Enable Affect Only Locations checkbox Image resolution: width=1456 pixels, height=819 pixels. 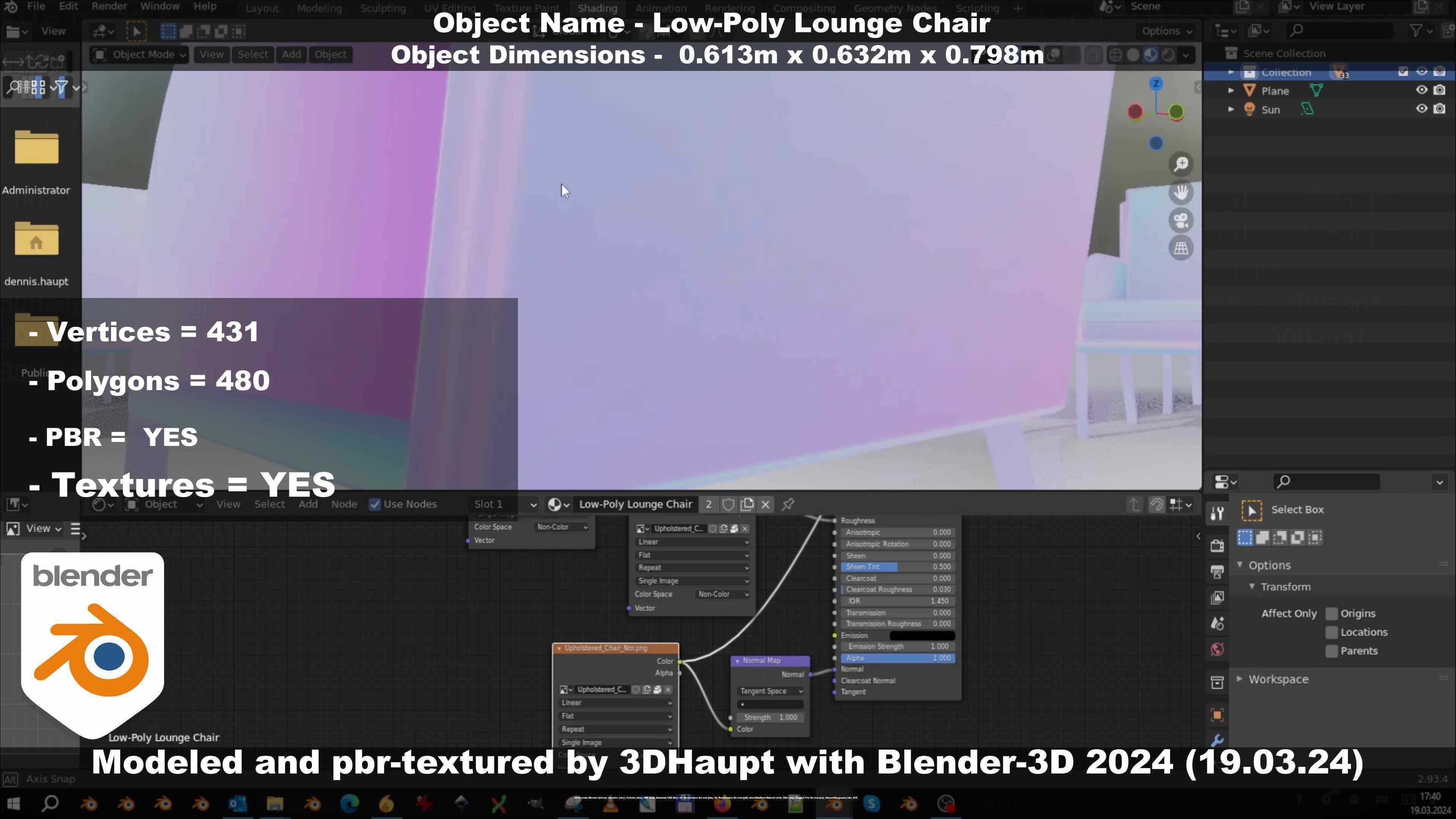pos(1332,632)
